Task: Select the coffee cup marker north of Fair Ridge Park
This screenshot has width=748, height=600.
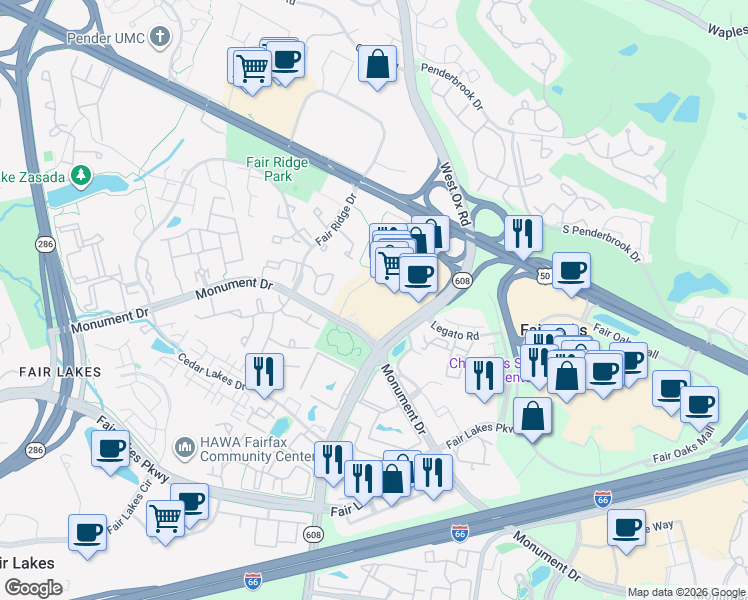Action: click(x=285, y=60)
